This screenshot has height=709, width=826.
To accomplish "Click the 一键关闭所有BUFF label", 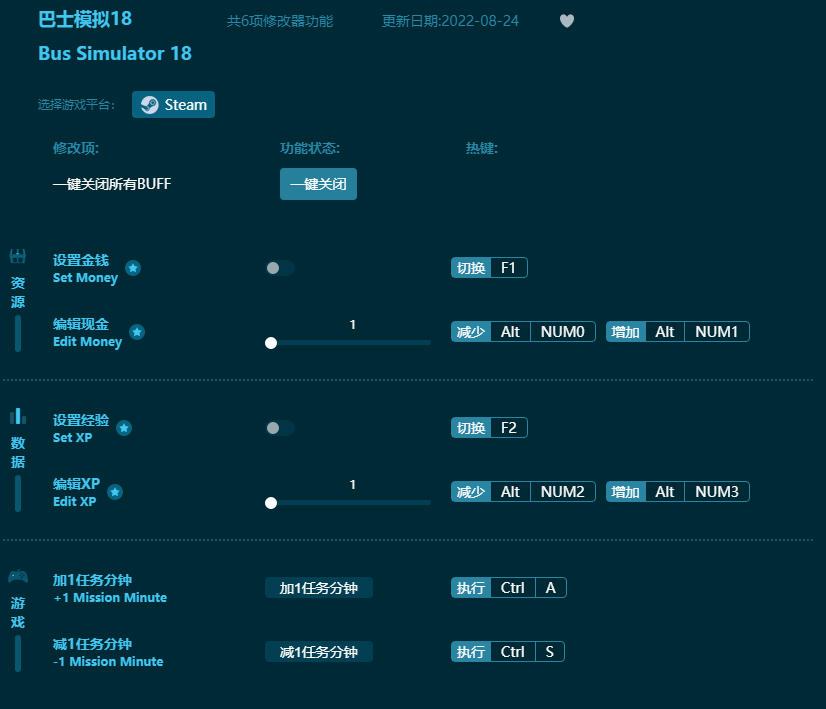I will coord(112,184).
